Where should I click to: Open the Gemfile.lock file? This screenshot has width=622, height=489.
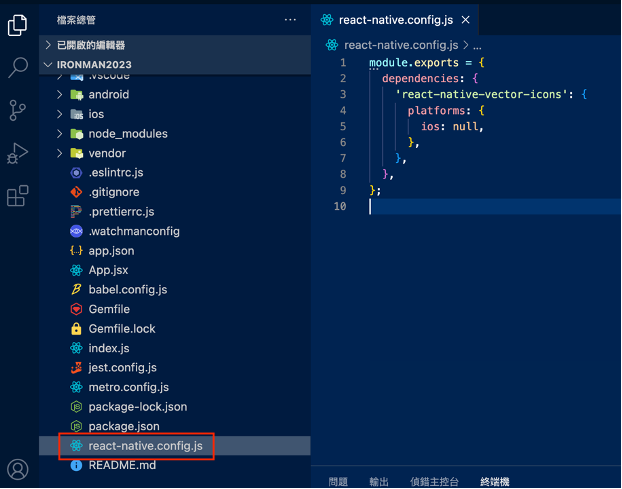[x=175, y=328]
